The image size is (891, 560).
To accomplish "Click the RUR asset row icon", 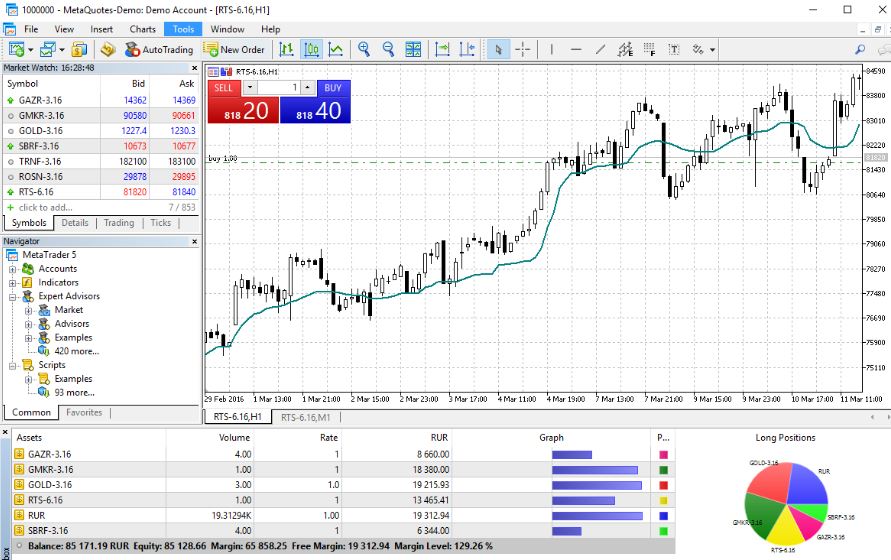I will click(x=19, y=516).
